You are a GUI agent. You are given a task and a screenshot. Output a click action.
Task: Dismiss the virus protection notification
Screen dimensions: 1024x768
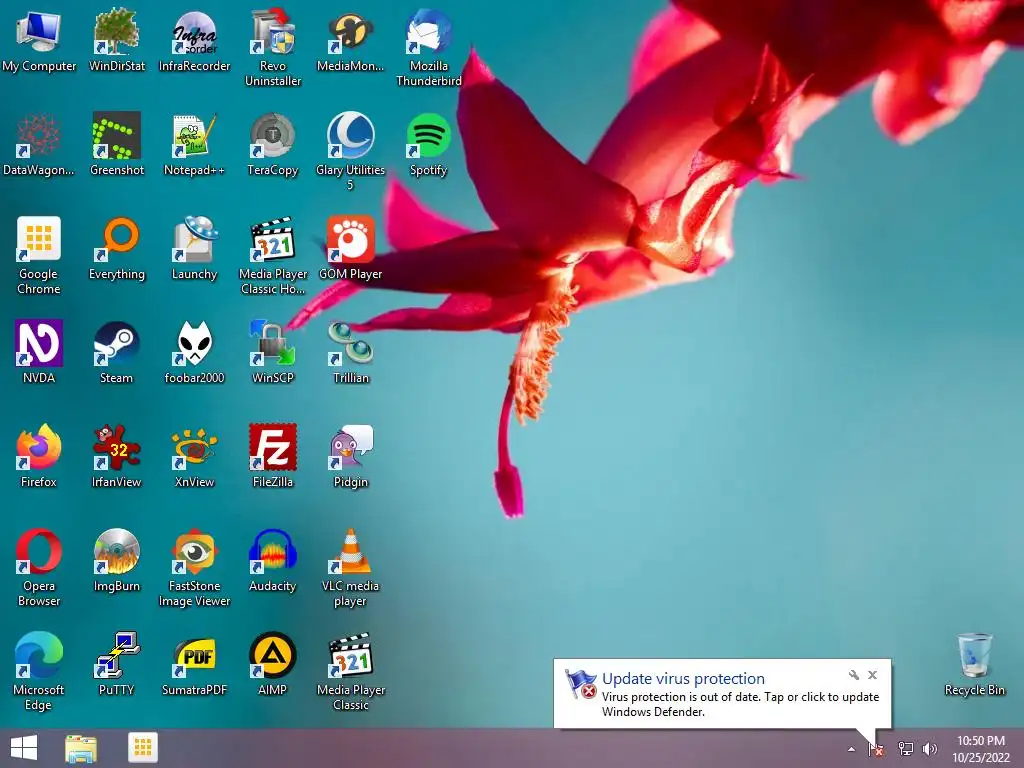click(872, 675)
